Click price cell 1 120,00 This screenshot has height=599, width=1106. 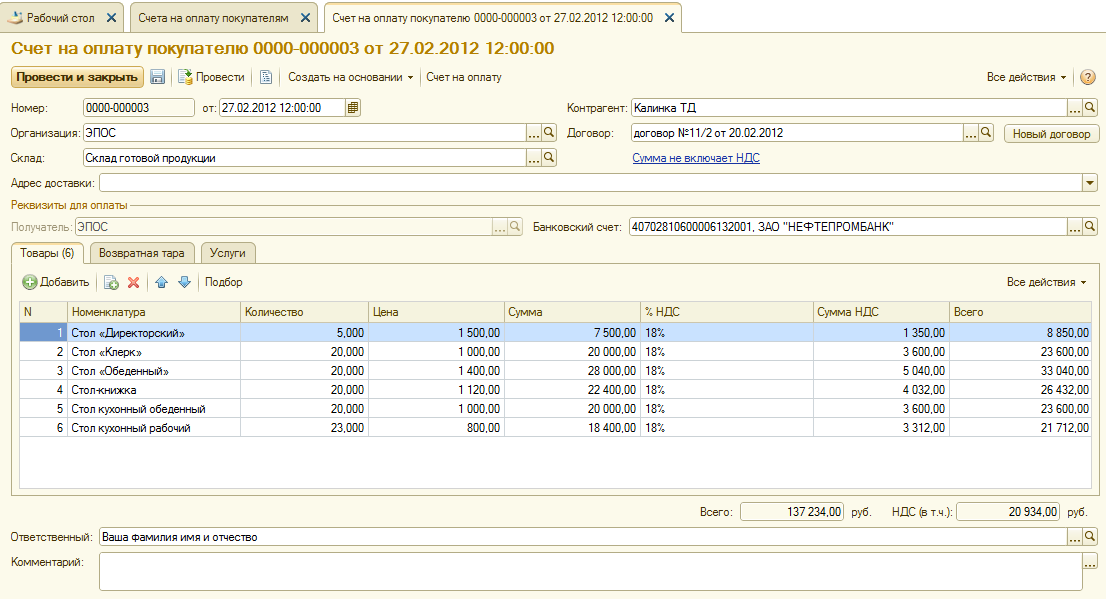(436, 390)
